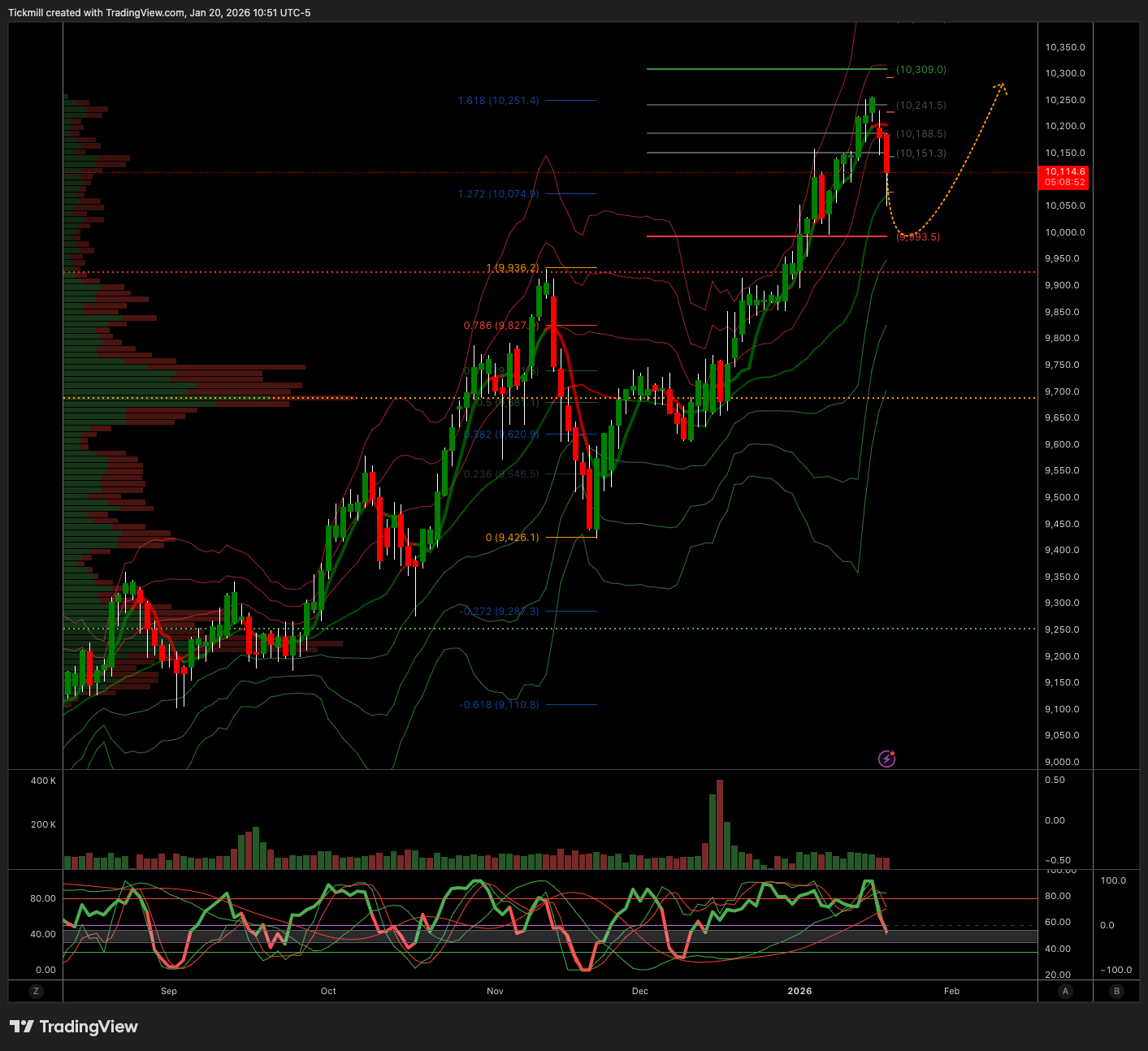Click the red notification dot on the lightning icon
The image size is (1148, 1051).
pyautogui.click(x=891, y=754)
